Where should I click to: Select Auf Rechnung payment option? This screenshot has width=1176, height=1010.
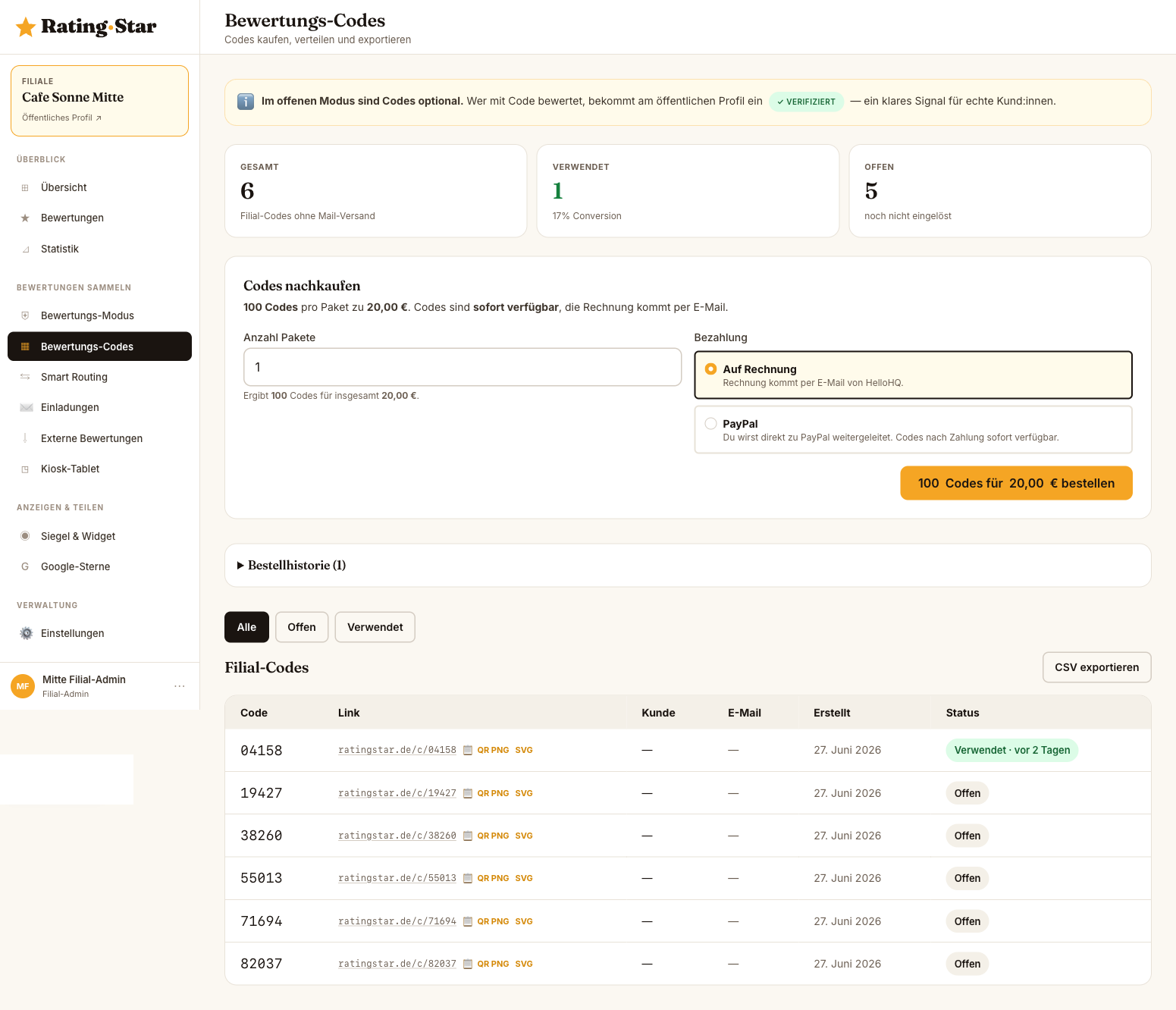pos(913,375)
